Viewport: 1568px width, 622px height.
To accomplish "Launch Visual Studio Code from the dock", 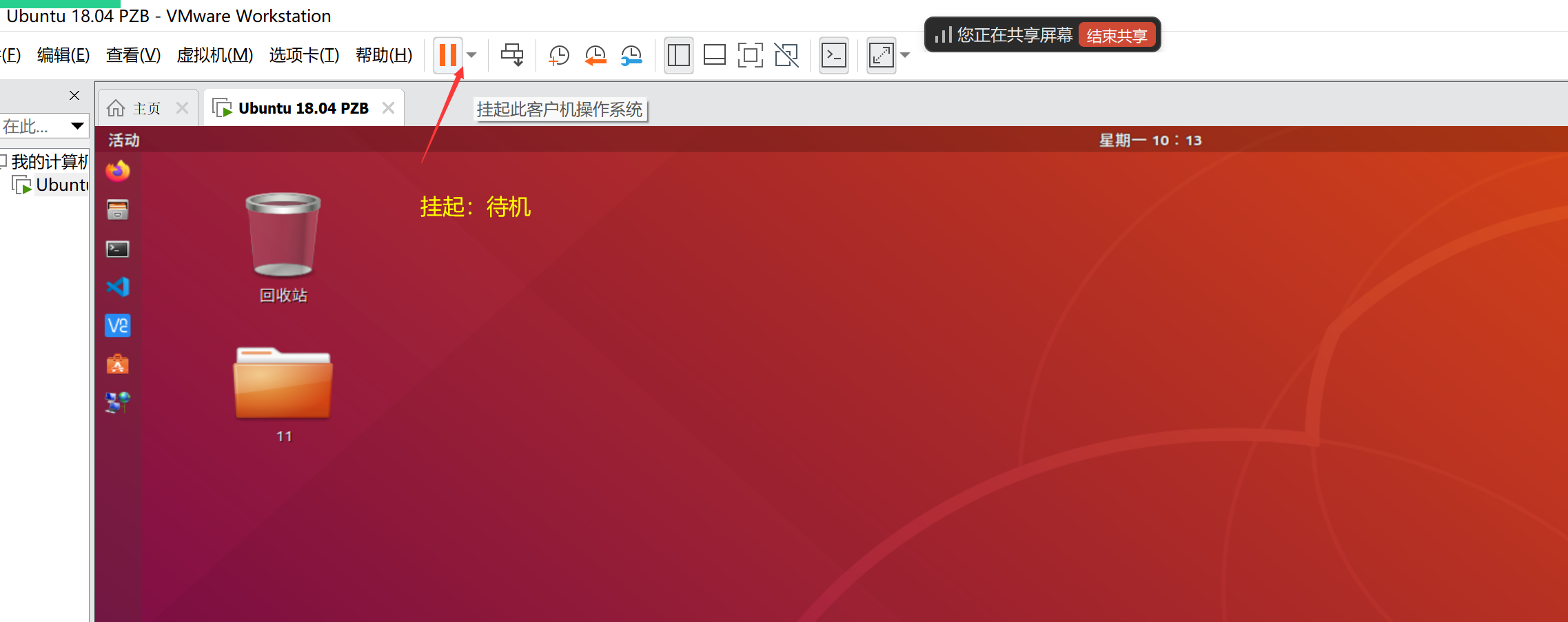I will pos(118,287).
